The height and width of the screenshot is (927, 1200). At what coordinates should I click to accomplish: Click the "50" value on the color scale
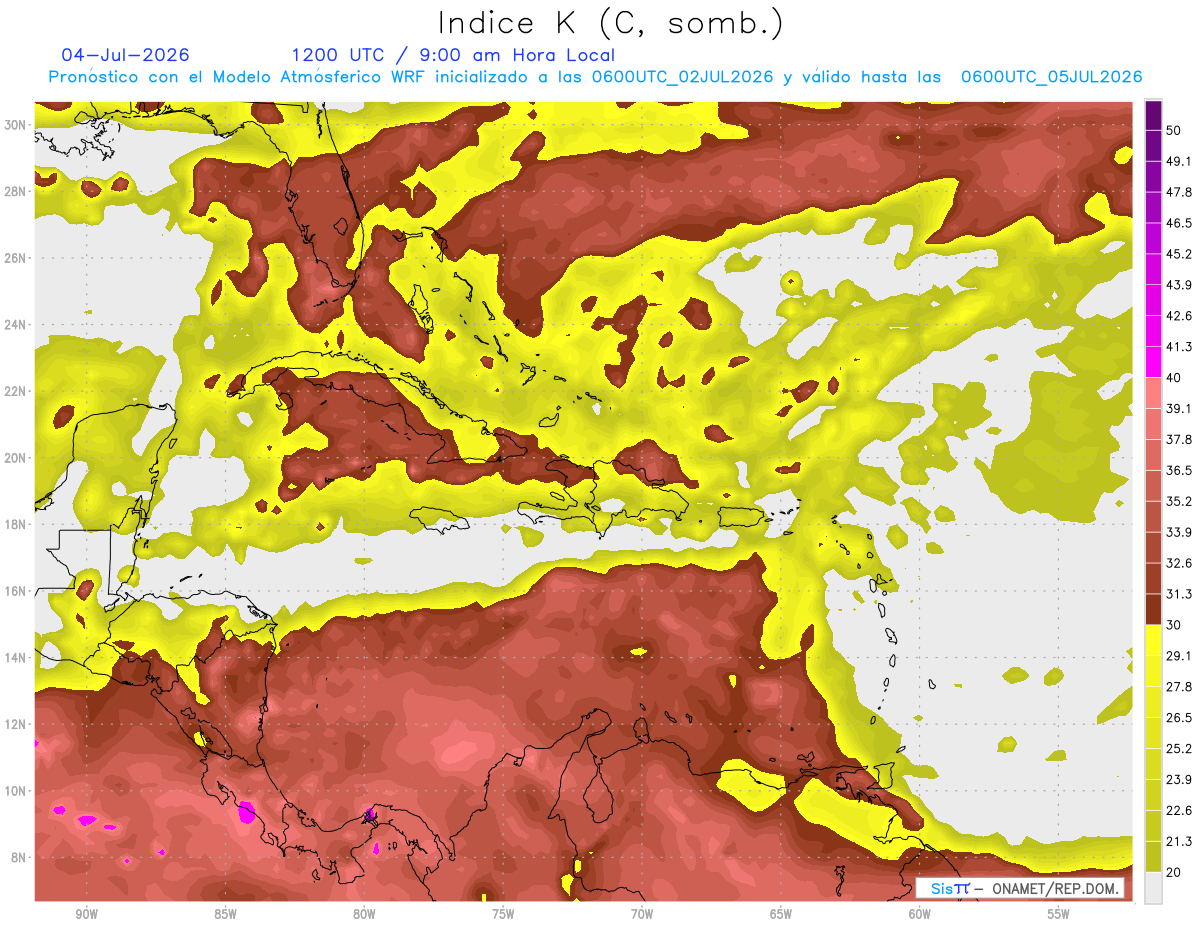click(1173, 130)
